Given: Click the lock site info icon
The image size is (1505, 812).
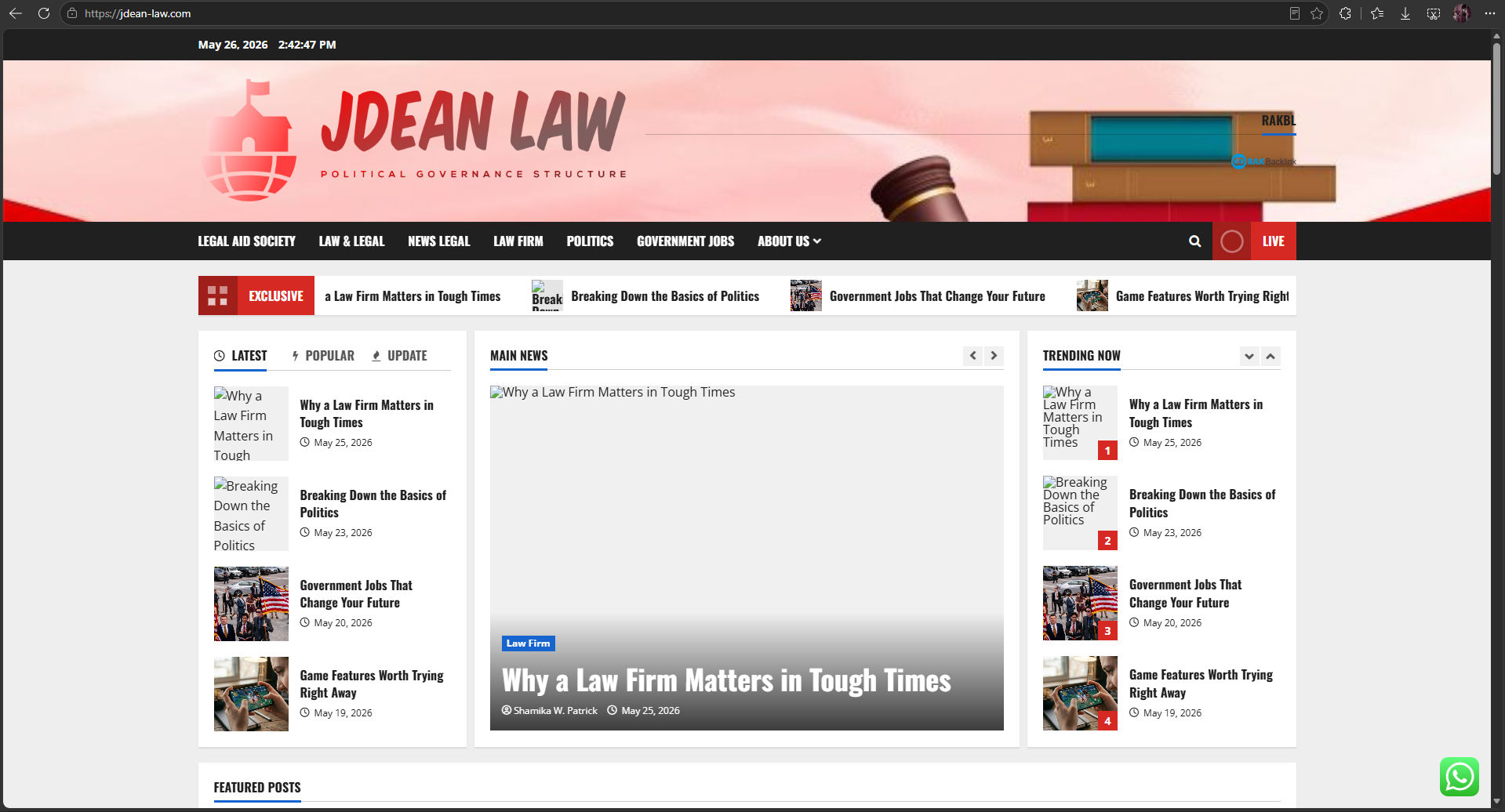Looking at the screenshot, I should point(72,13).
